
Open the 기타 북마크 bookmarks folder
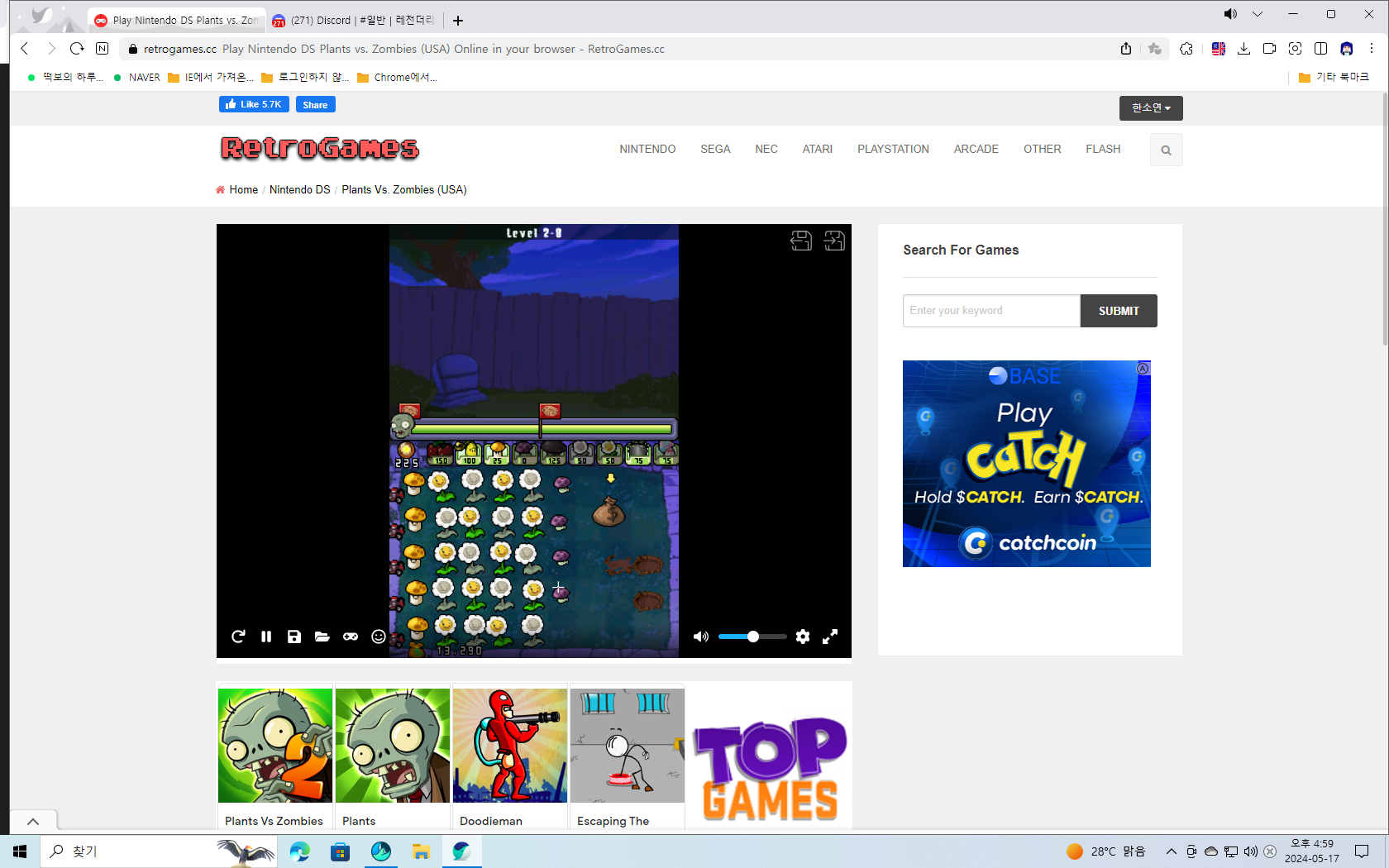pyautogui.click(x=1334, y=77)
